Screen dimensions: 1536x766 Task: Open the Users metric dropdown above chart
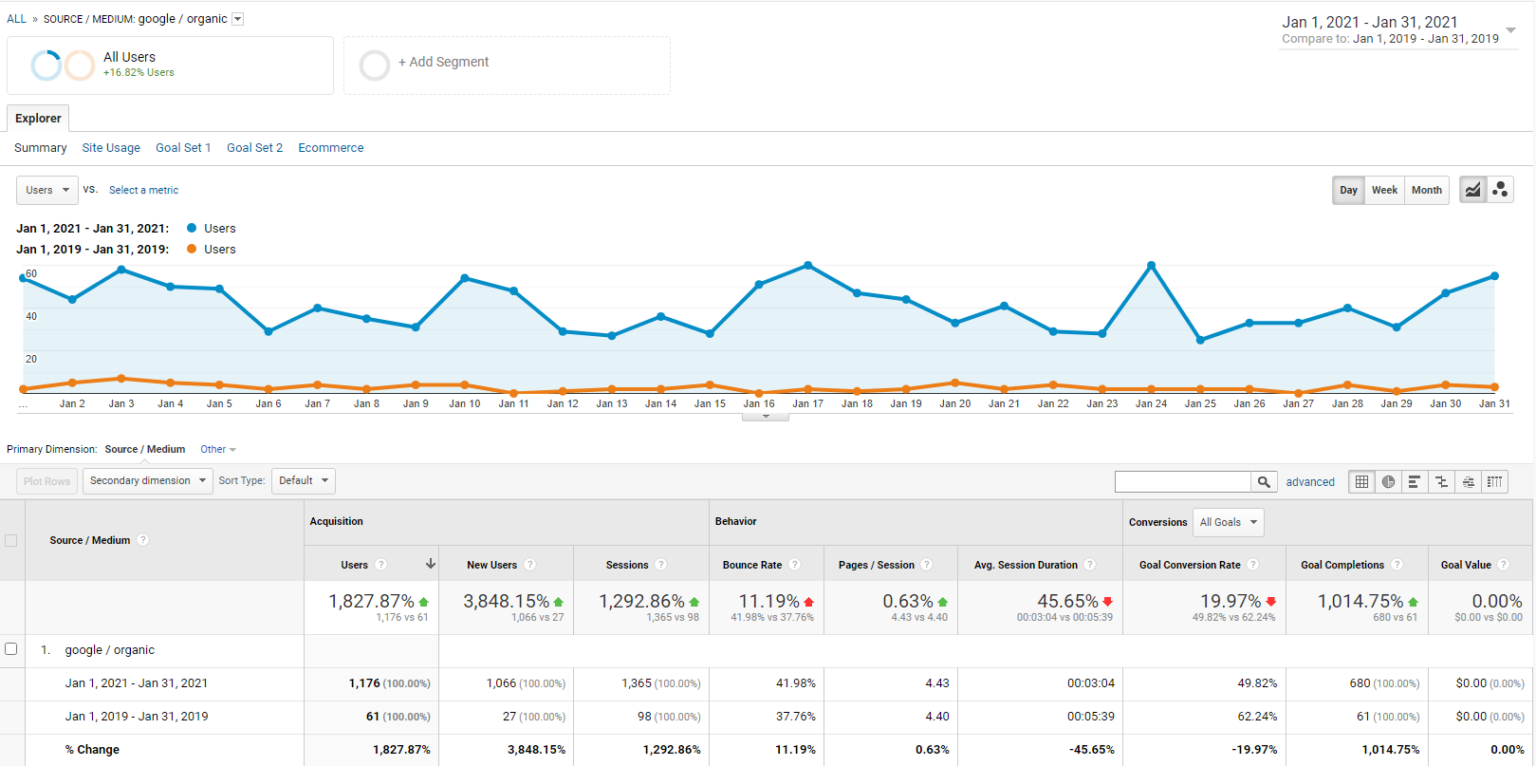point(47,190)
